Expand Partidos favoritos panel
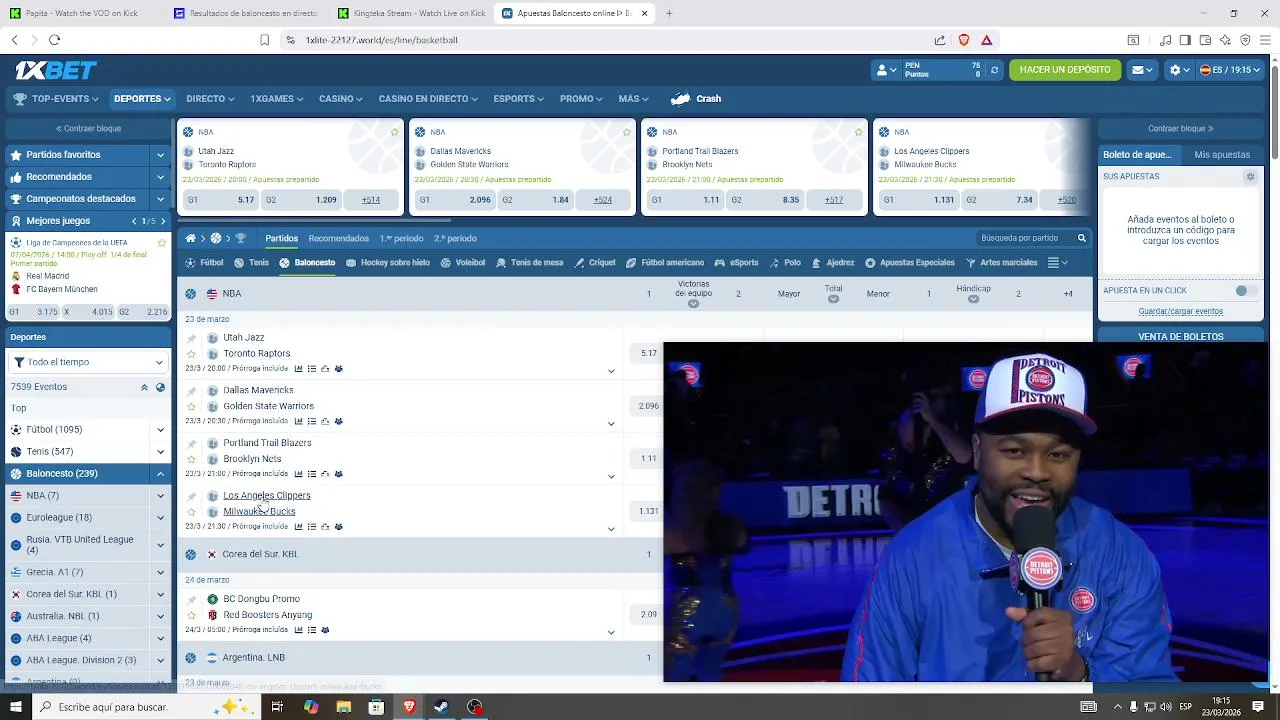 pyautogui.click(x=160, y=155)
